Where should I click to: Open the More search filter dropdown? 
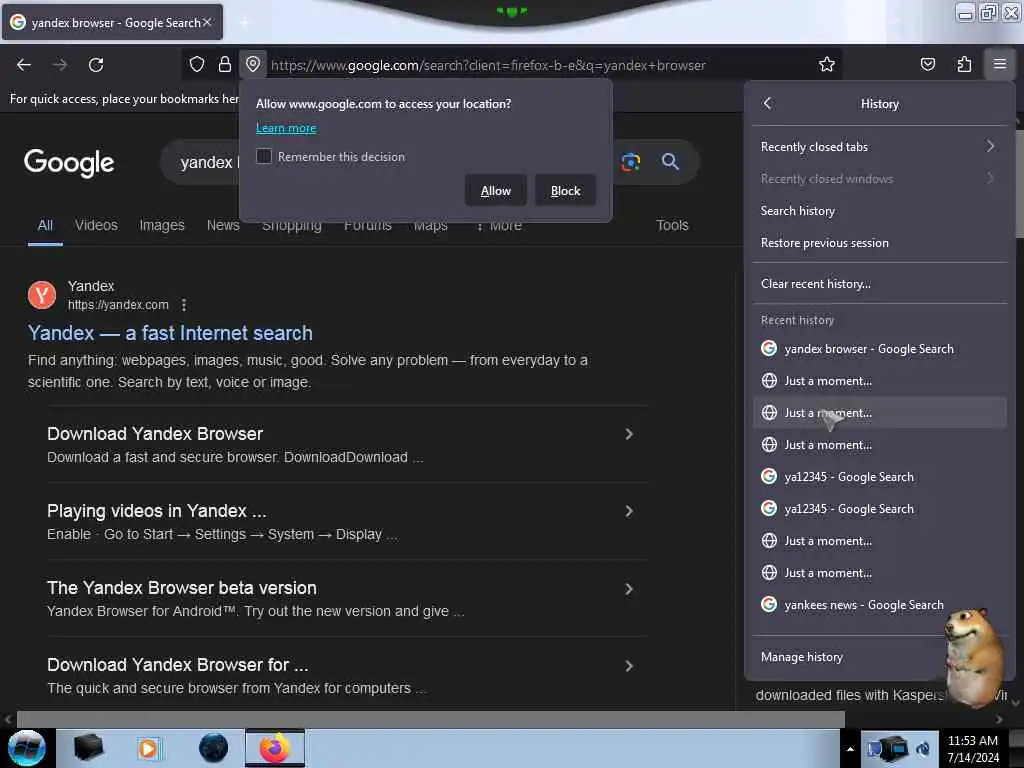(x=499, y=226)
